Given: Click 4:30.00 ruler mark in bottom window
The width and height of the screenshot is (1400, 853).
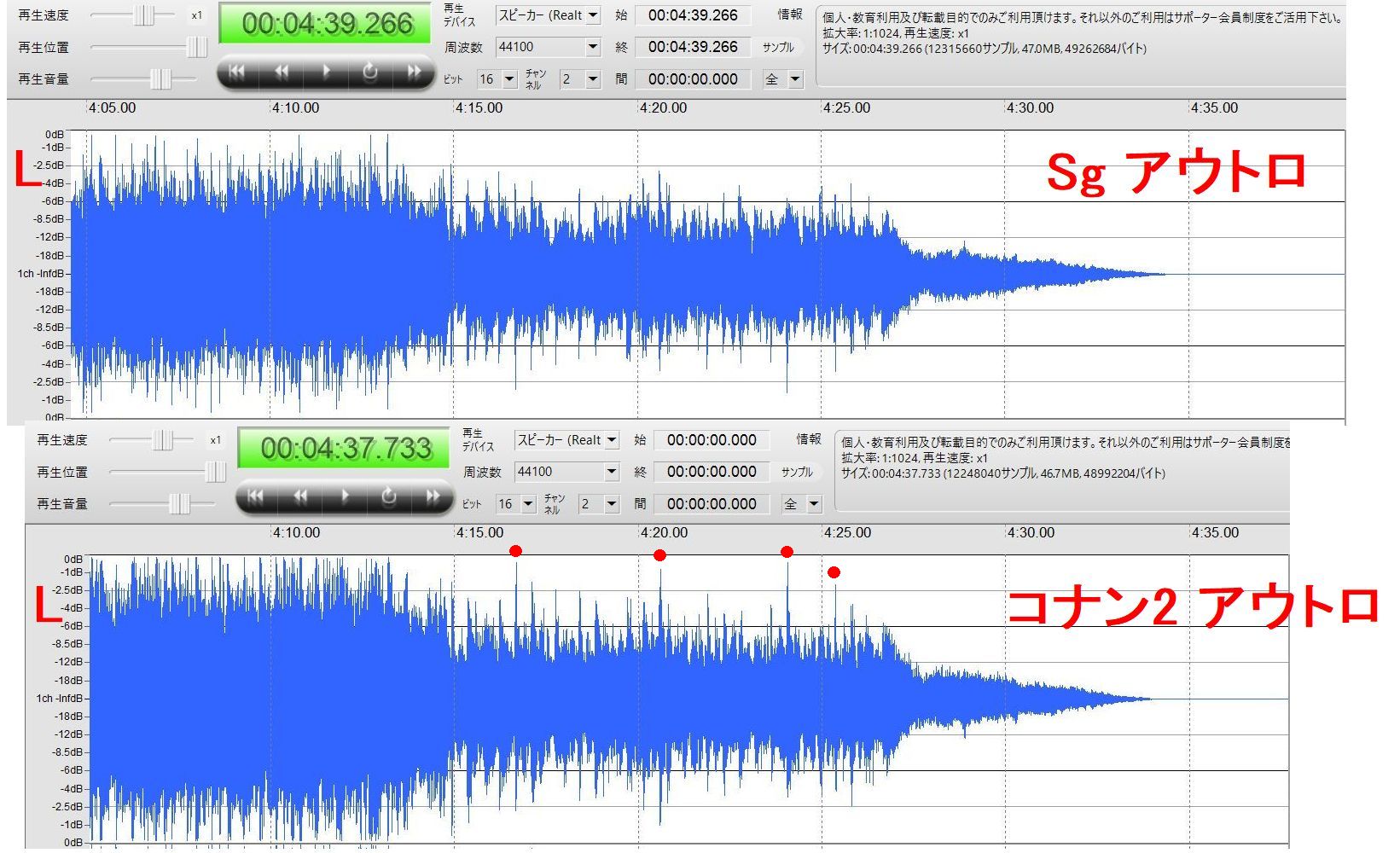Looking at the screenshot, I should (1031, 533).
